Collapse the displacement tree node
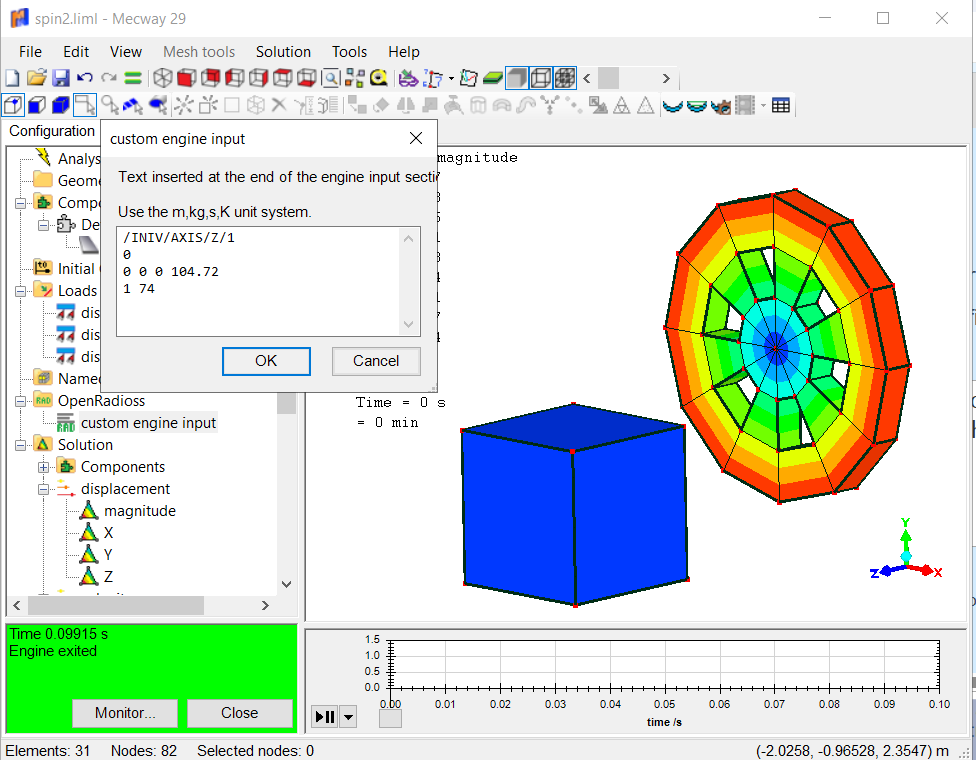The height and width of the screenshot is (760, 976). pos(44,489)
